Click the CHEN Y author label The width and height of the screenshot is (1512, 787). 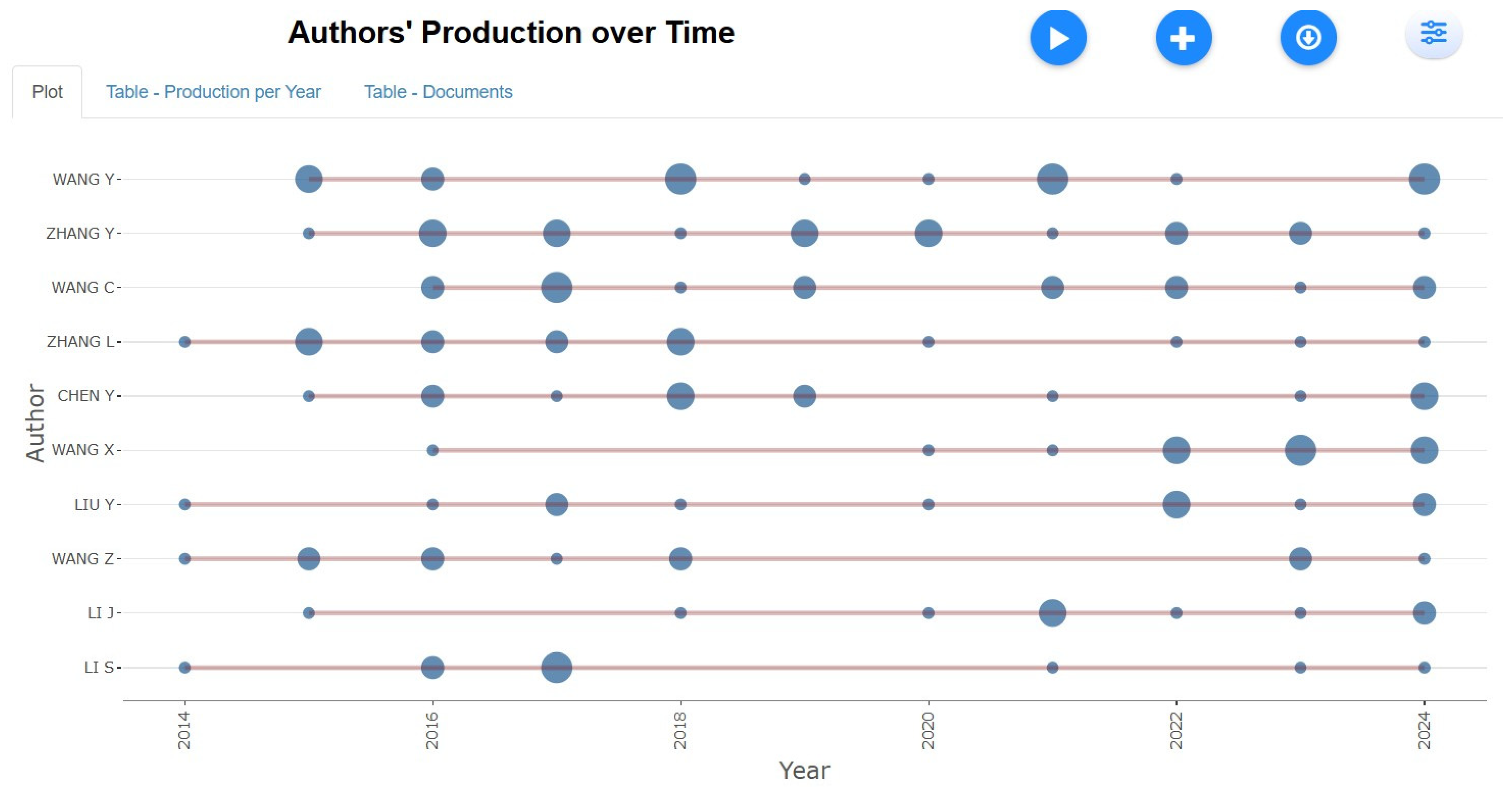86,395
